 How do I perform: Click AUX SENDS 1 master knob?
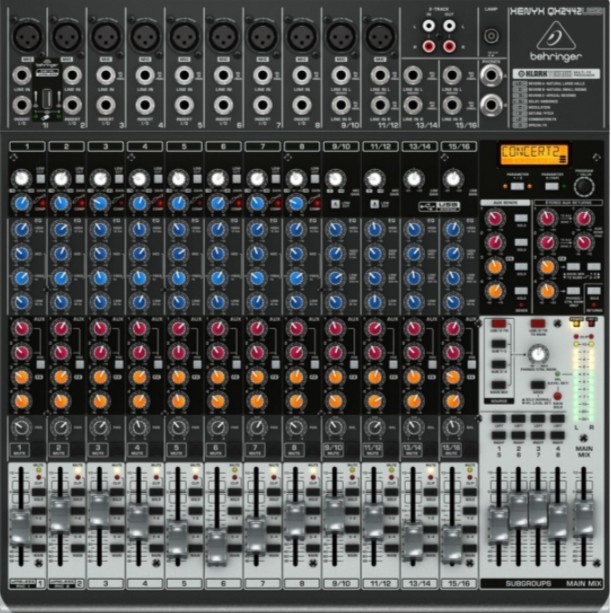495,218
